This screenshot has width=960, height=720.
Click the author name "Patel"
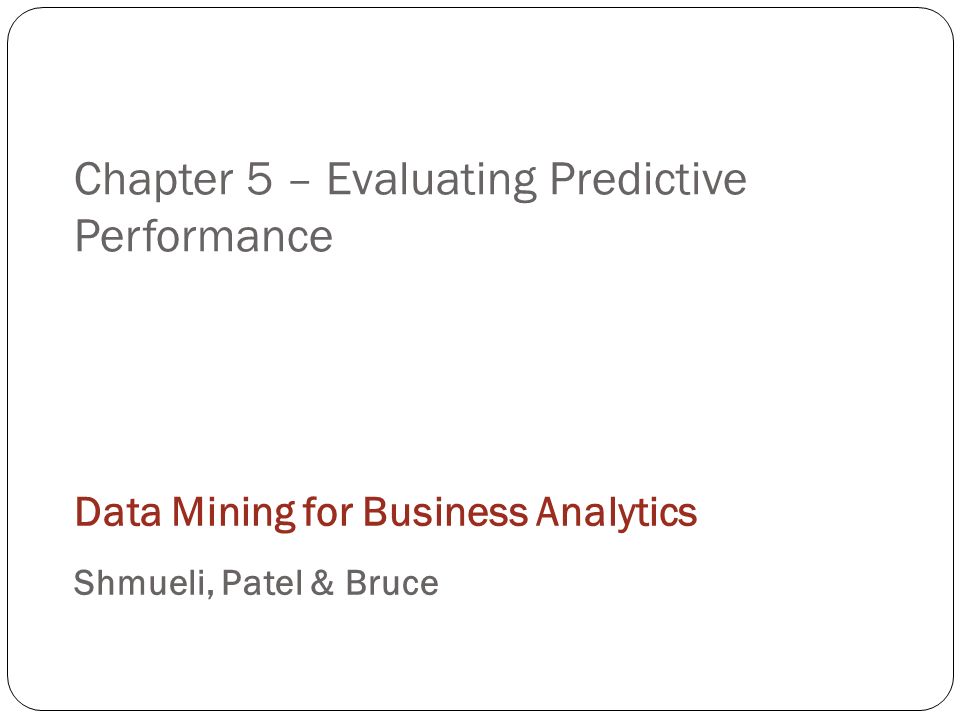[x=262, y=582]
